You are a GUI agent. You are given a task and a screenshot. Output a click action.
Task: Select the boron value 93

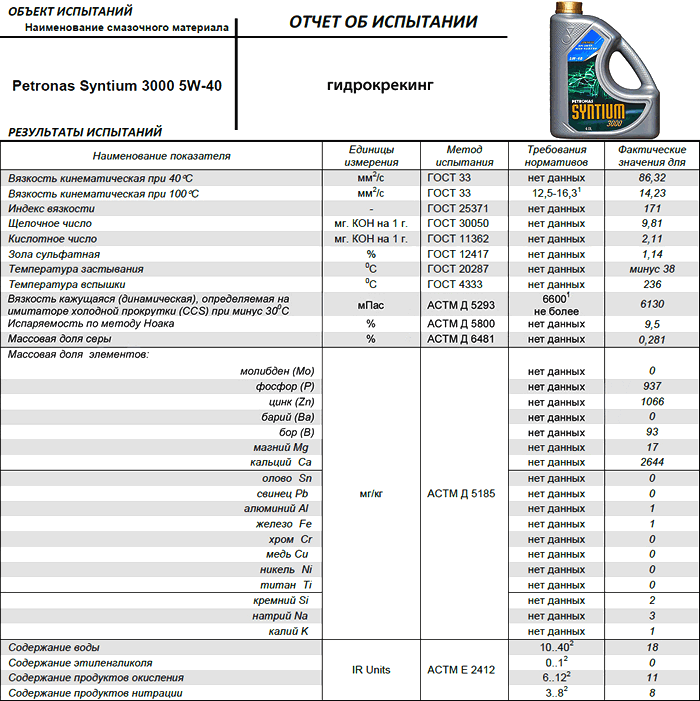(x=652, y=432)
